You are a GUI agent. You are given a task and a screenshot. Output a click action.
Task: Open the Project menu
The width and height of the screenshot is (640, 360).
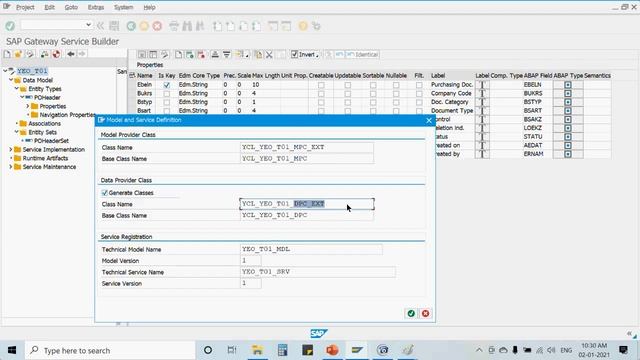25,7
